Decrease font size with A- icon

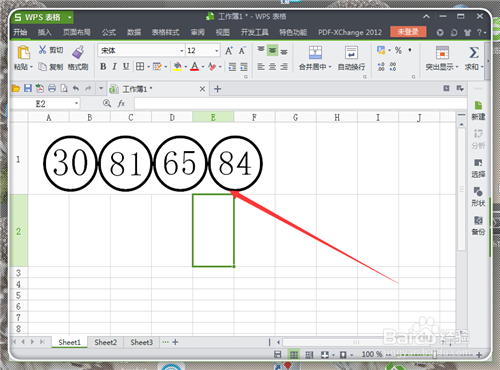pos(242,50)
